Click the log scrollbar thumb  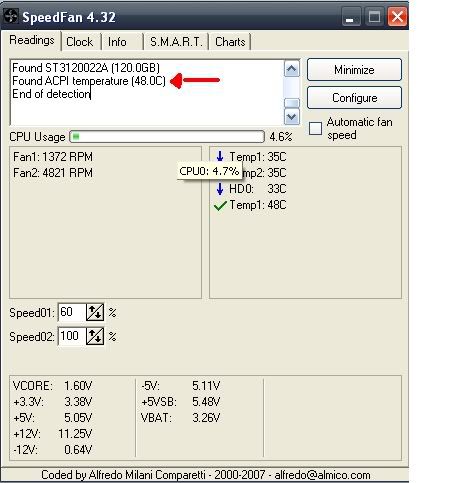[292, 103]
